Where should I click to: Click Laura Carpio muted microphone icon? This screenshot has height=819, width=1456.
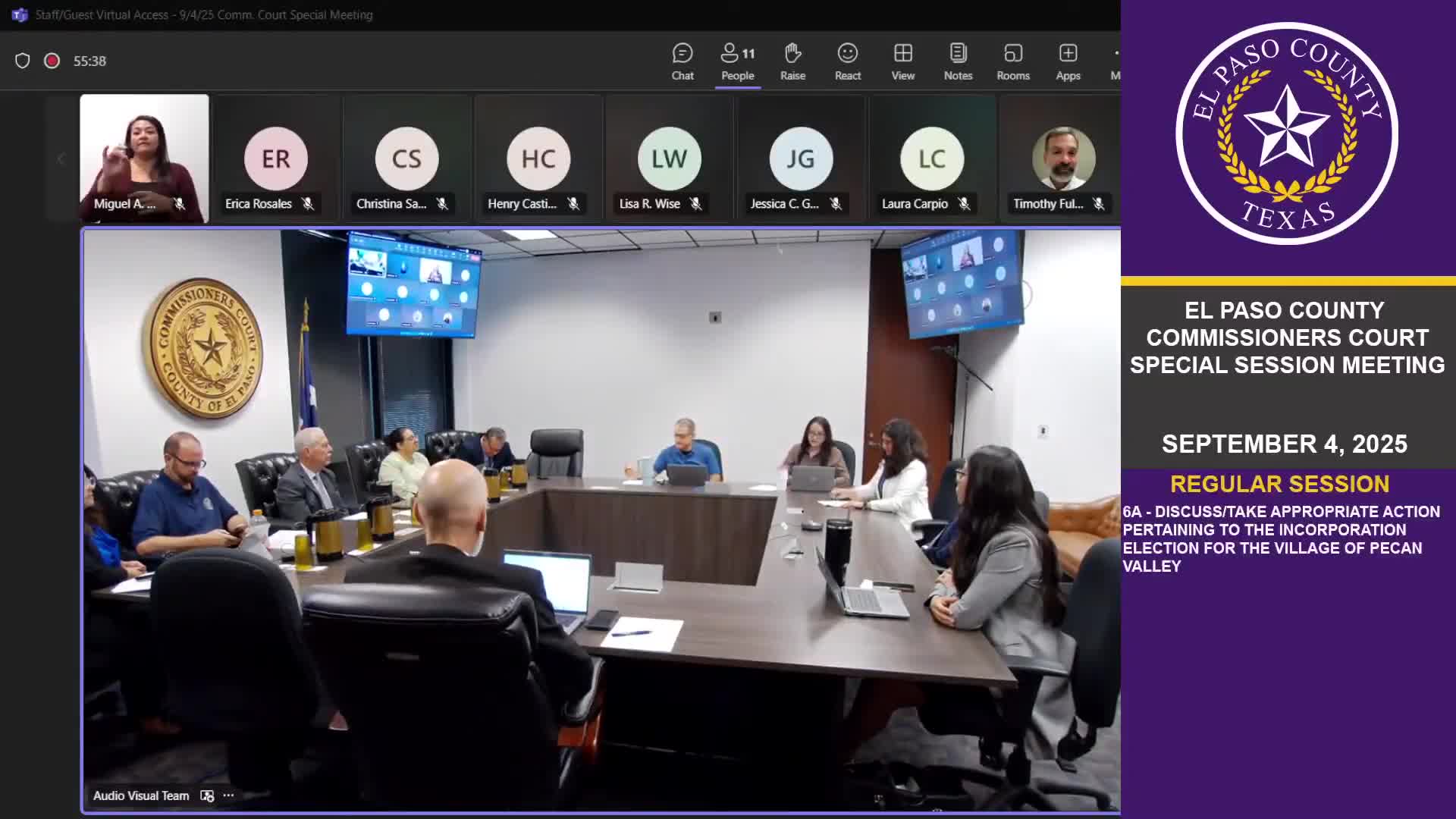tap(964, 204)
